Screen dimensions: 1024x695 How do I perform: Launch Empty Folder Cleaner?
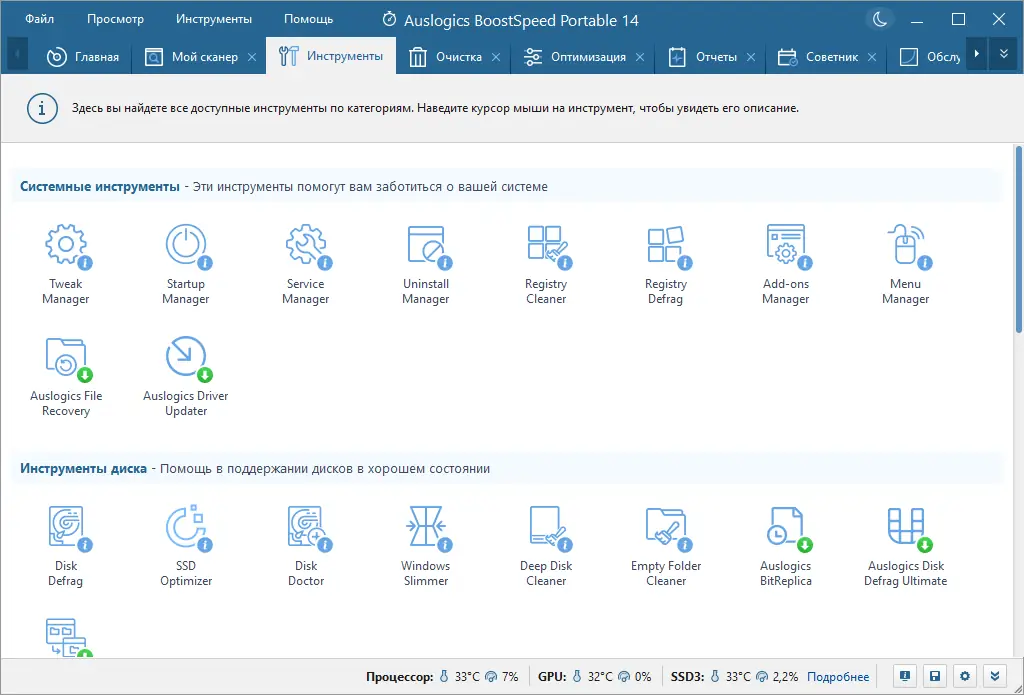click(x=666, y=545)
